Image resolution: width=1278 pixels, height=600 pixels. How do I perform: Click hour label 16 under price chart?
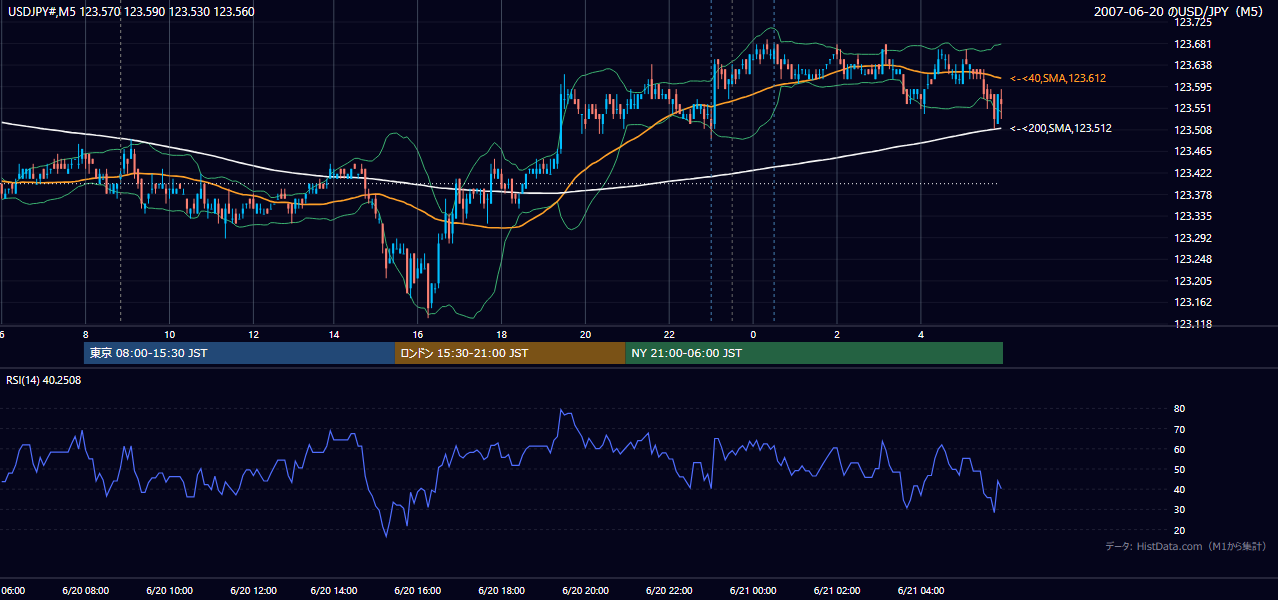[418, 334]
